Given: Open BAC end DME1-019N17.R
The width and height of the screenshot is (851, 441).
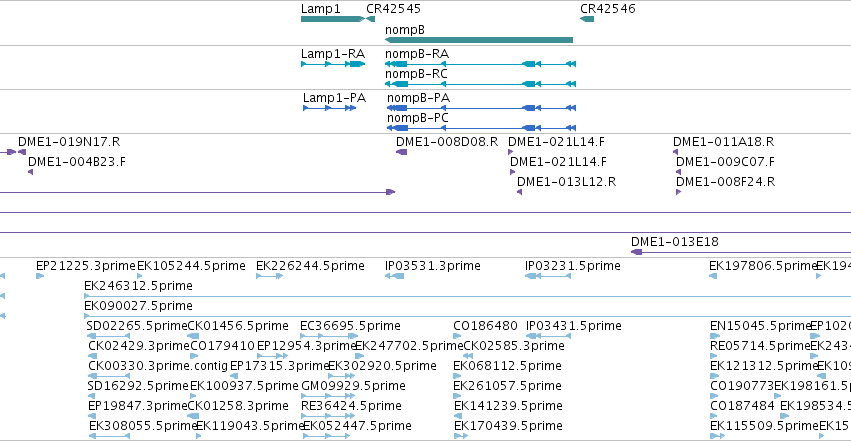Looking at the screenshot, I should point(22,152).
